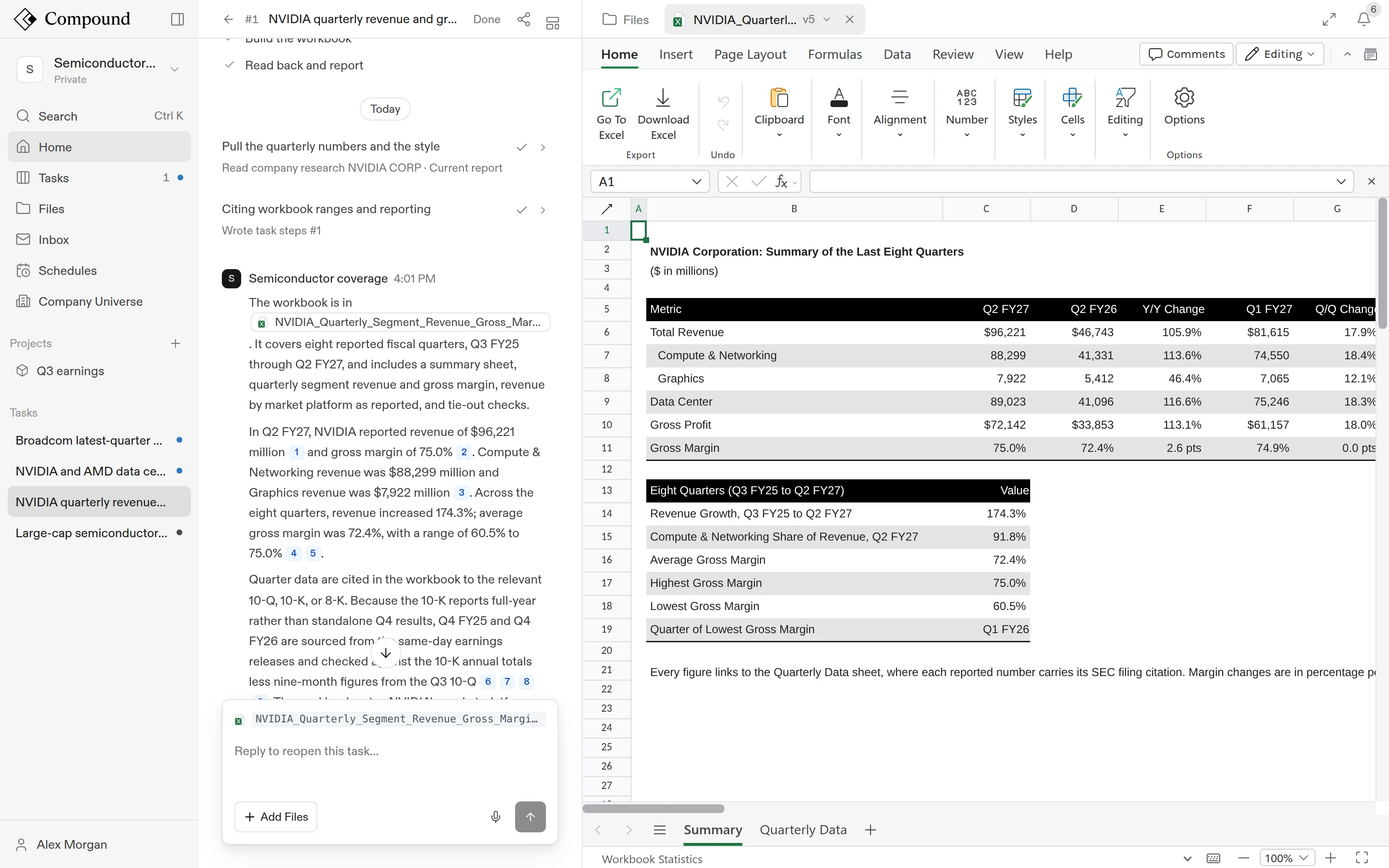1389x868 pixels.
Task: Click the back arrow beside task #1
Action: click(x=229, y=19)
